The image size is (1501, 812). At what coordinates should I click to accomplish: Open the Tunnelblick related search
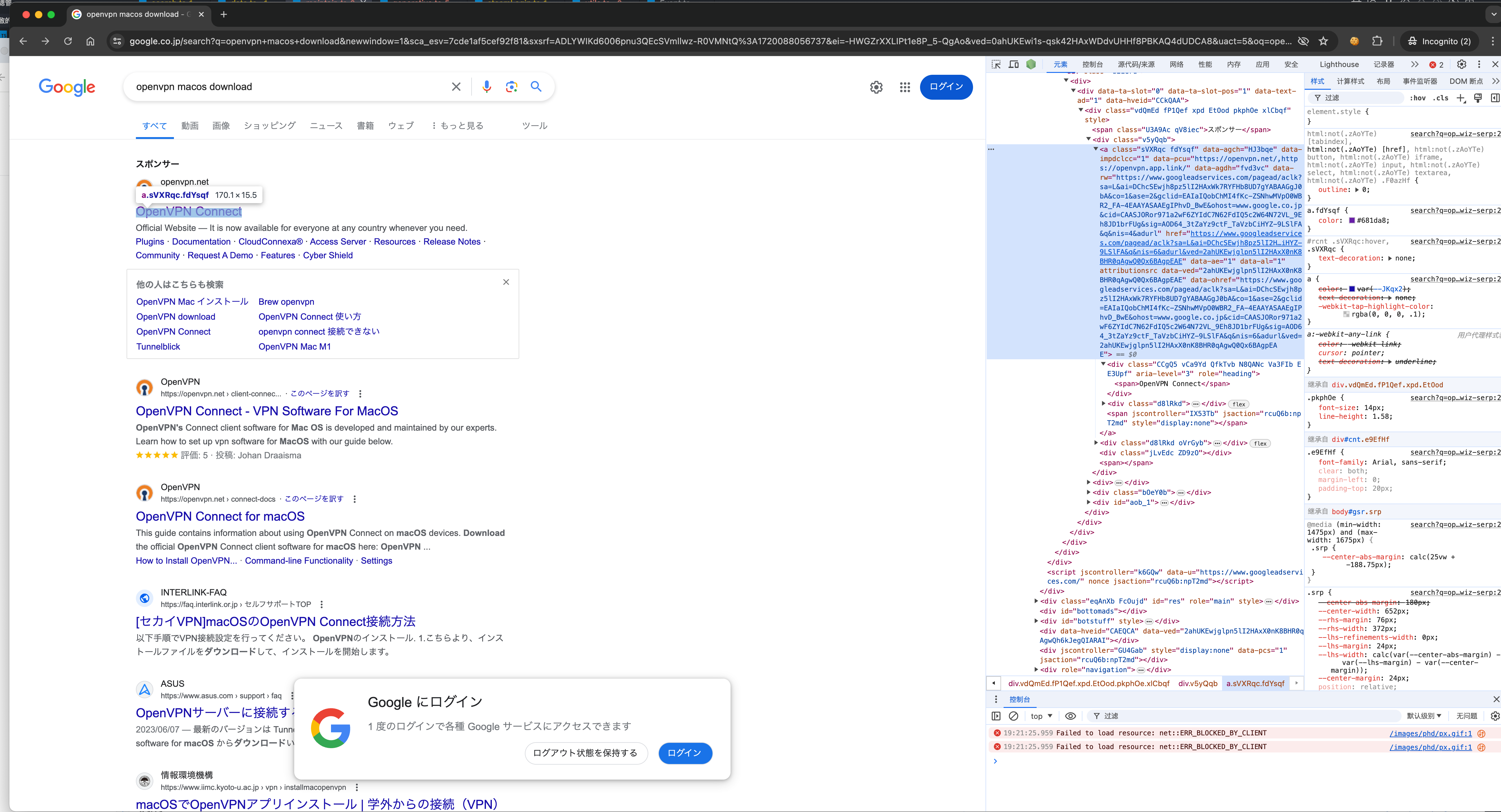pyautogui.click(x=158, y=346)
